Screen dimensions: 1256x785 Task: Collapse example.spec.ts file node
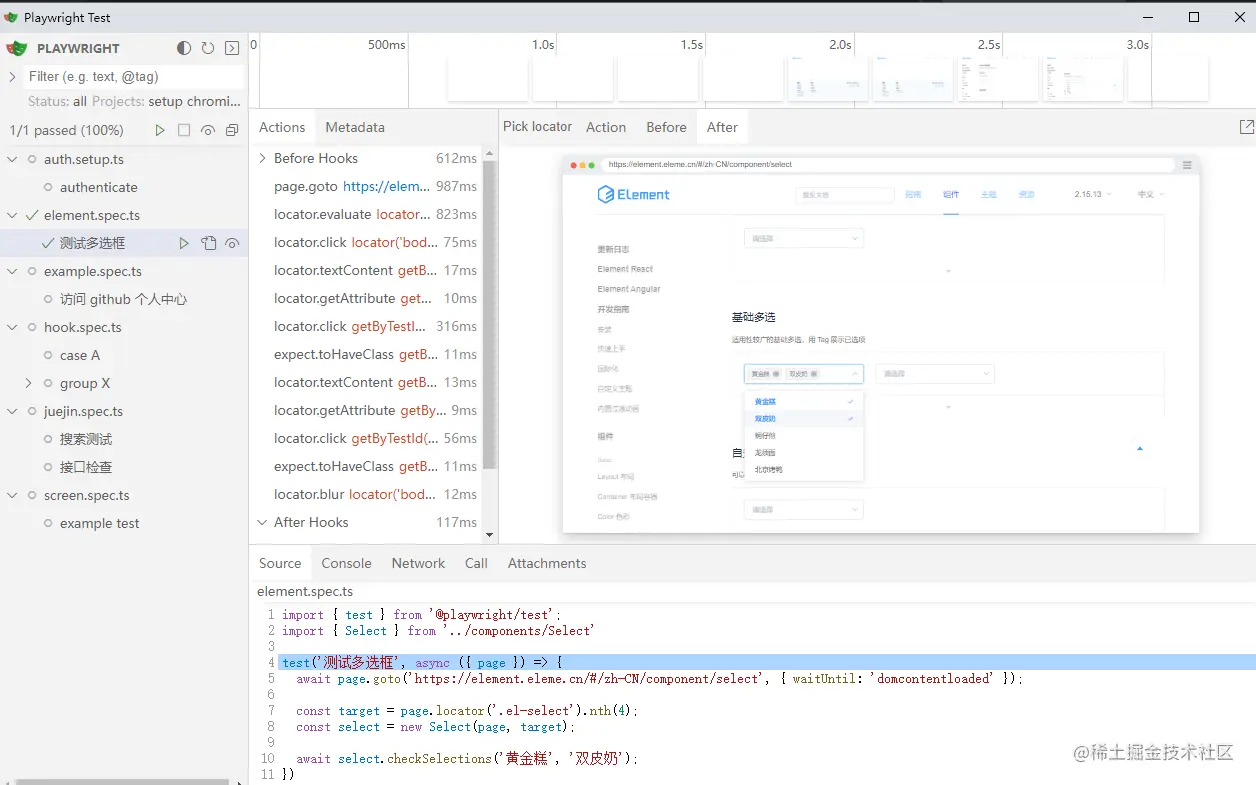tap(12, 271)
